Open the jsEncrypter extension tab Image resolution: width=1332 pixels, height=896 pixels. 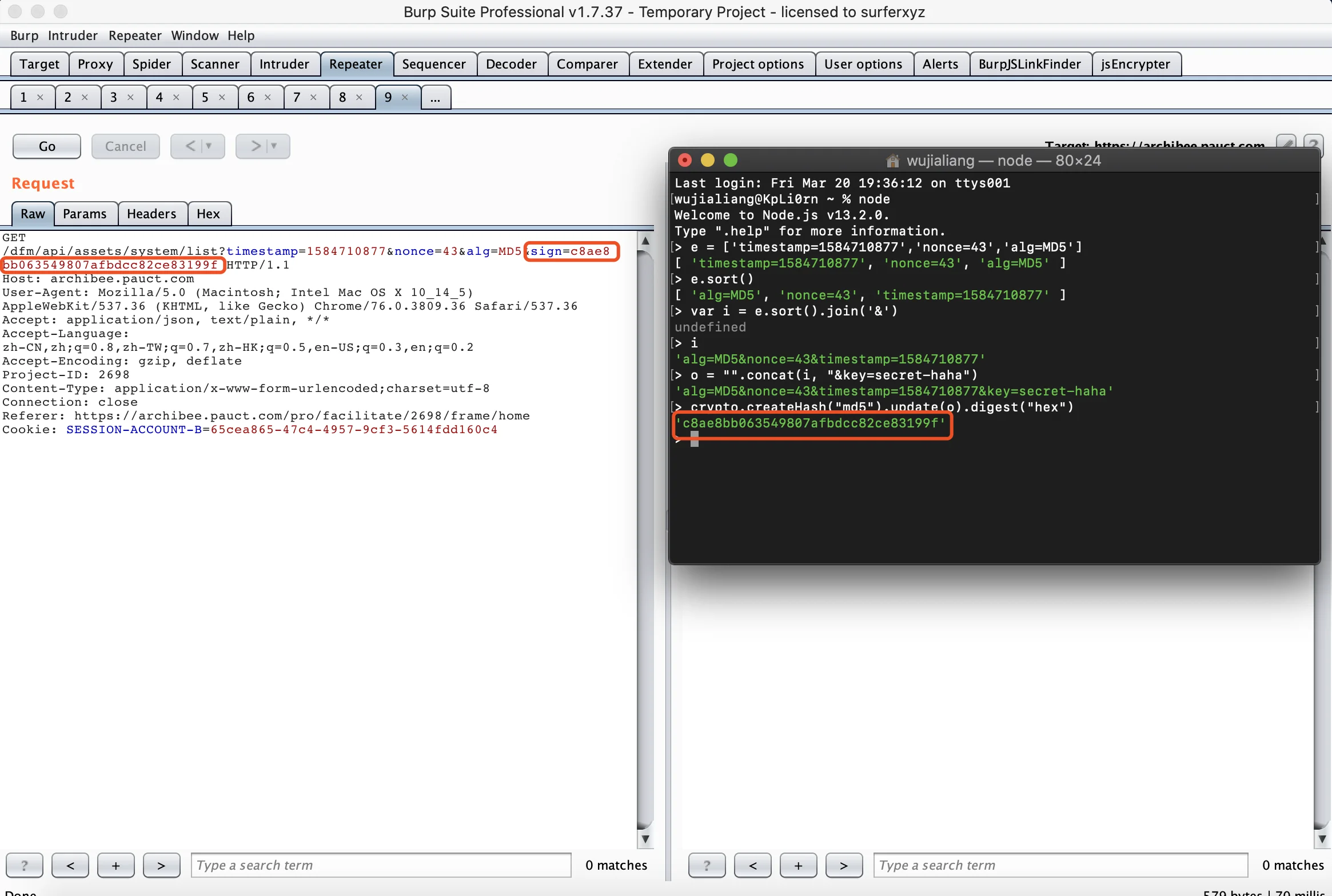[1135, 64]
